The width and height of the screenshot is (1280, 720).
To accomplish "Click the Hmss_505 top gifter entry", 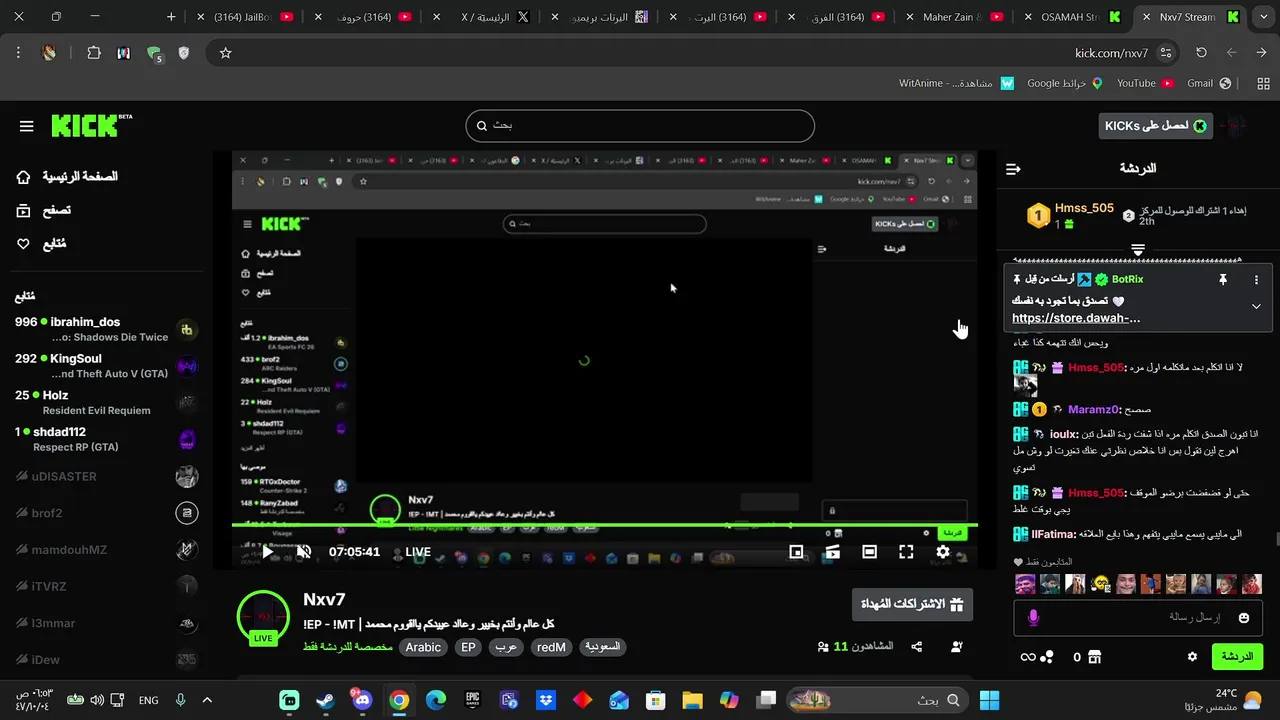I will [x=1070, y=215].
